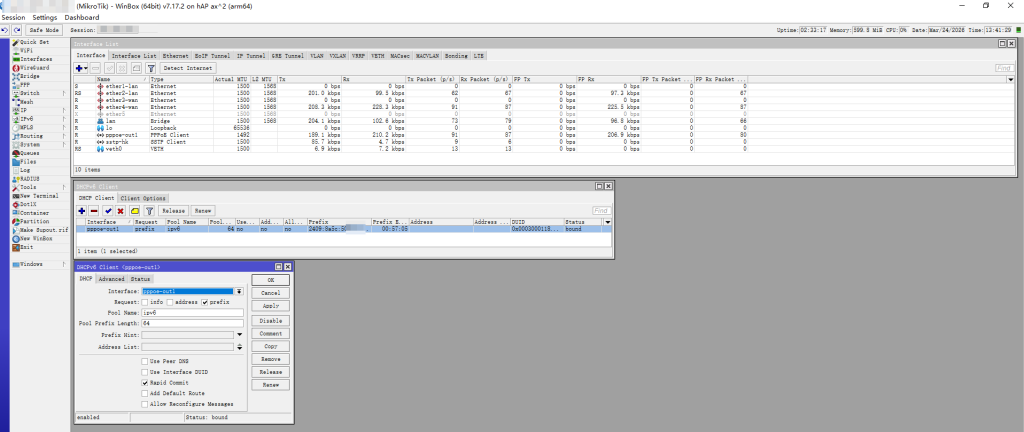Click the Undo arrow icon in top toolbar

pyautogui.click(x=6, y=30)
